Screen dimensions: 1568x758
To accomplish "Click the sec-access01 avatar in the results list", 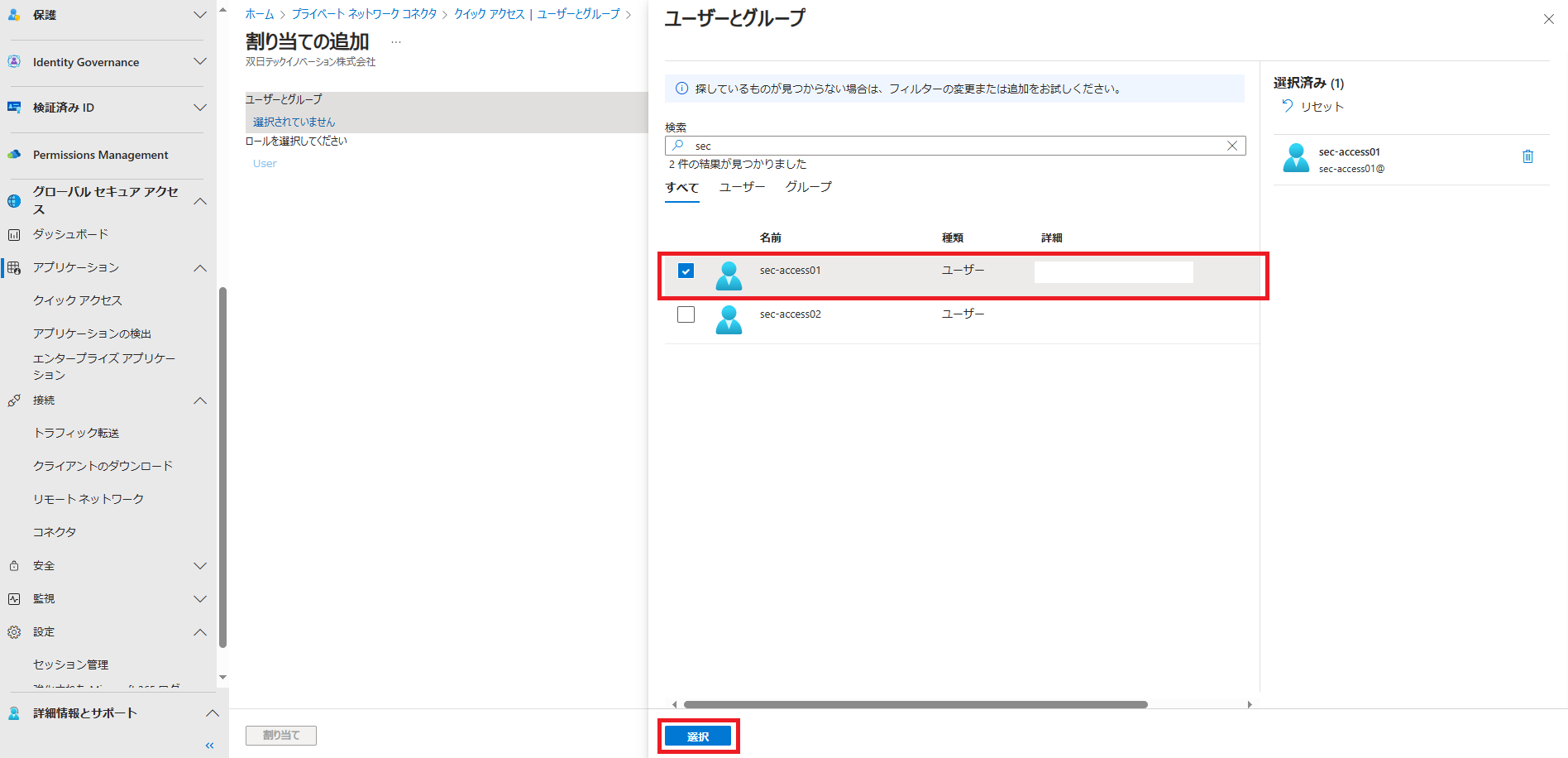I will pos(729,276).
